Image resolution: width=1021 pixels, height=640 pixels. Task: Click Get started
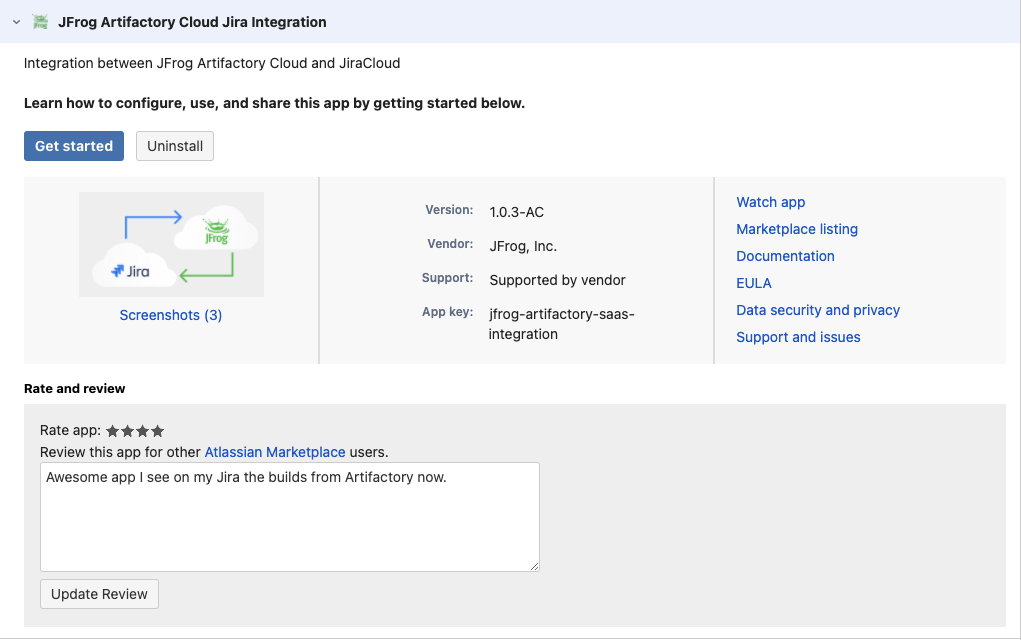(x=73, y=145)
